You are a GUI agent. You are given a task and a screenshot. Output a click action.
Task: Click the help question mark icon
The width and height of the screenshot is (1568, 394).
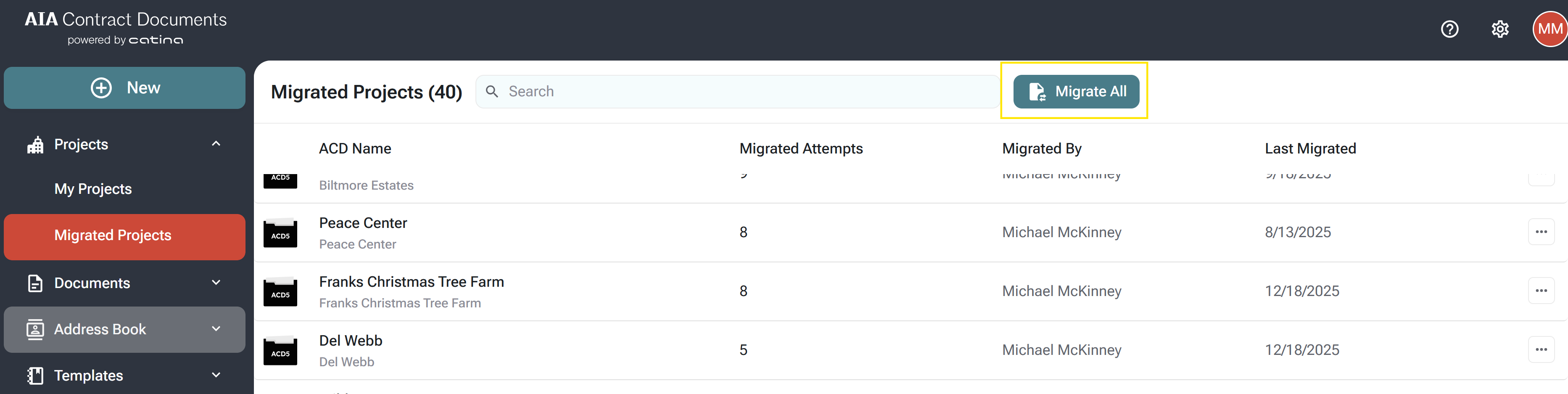[1449, 29]
